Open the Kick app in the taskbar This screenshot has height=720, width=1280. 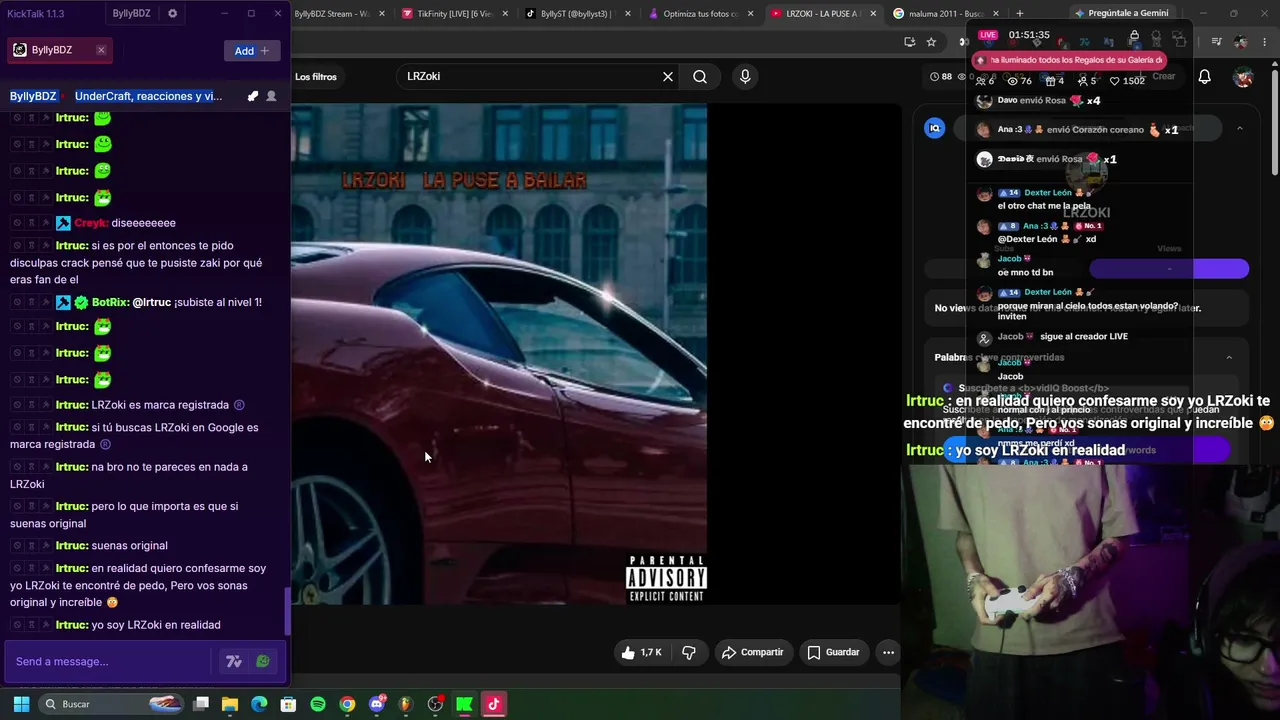coord(464,704)
